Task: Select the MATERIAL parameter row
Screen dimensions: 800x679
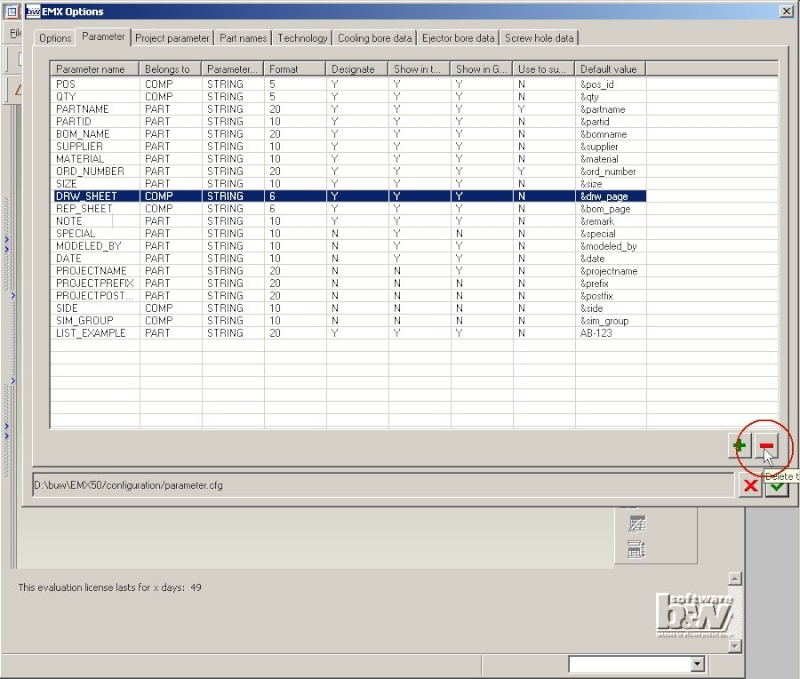Action: click(x=349, y=159)
